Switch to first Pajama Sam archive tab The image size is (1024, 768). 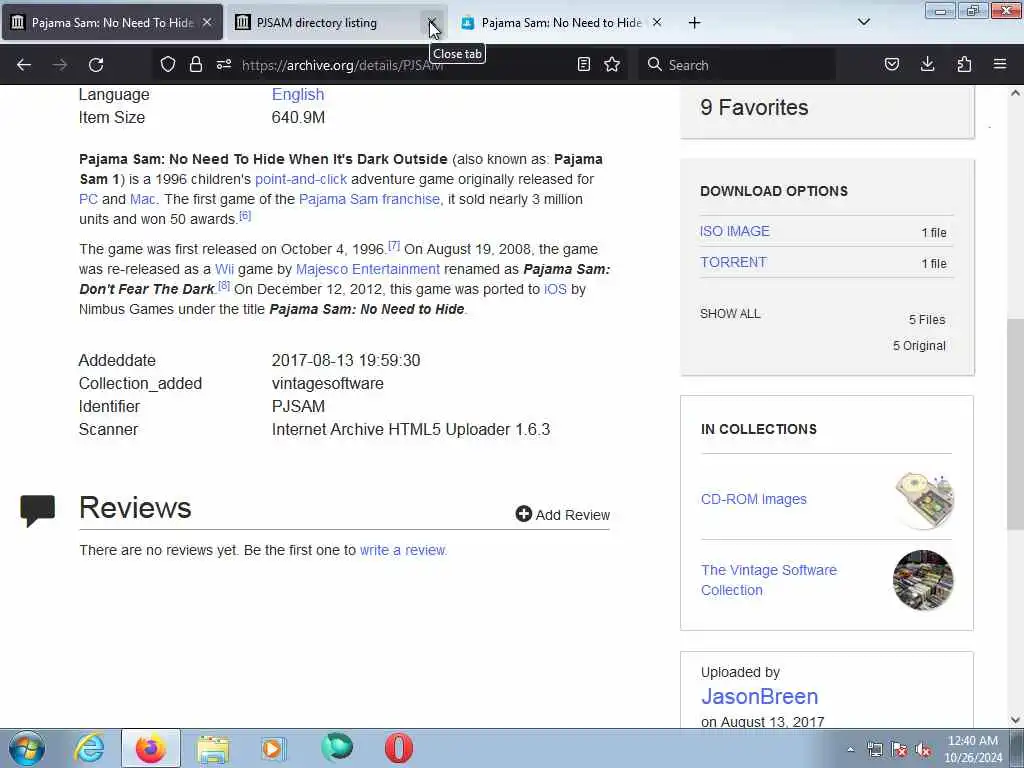click(x=112, y=23)
